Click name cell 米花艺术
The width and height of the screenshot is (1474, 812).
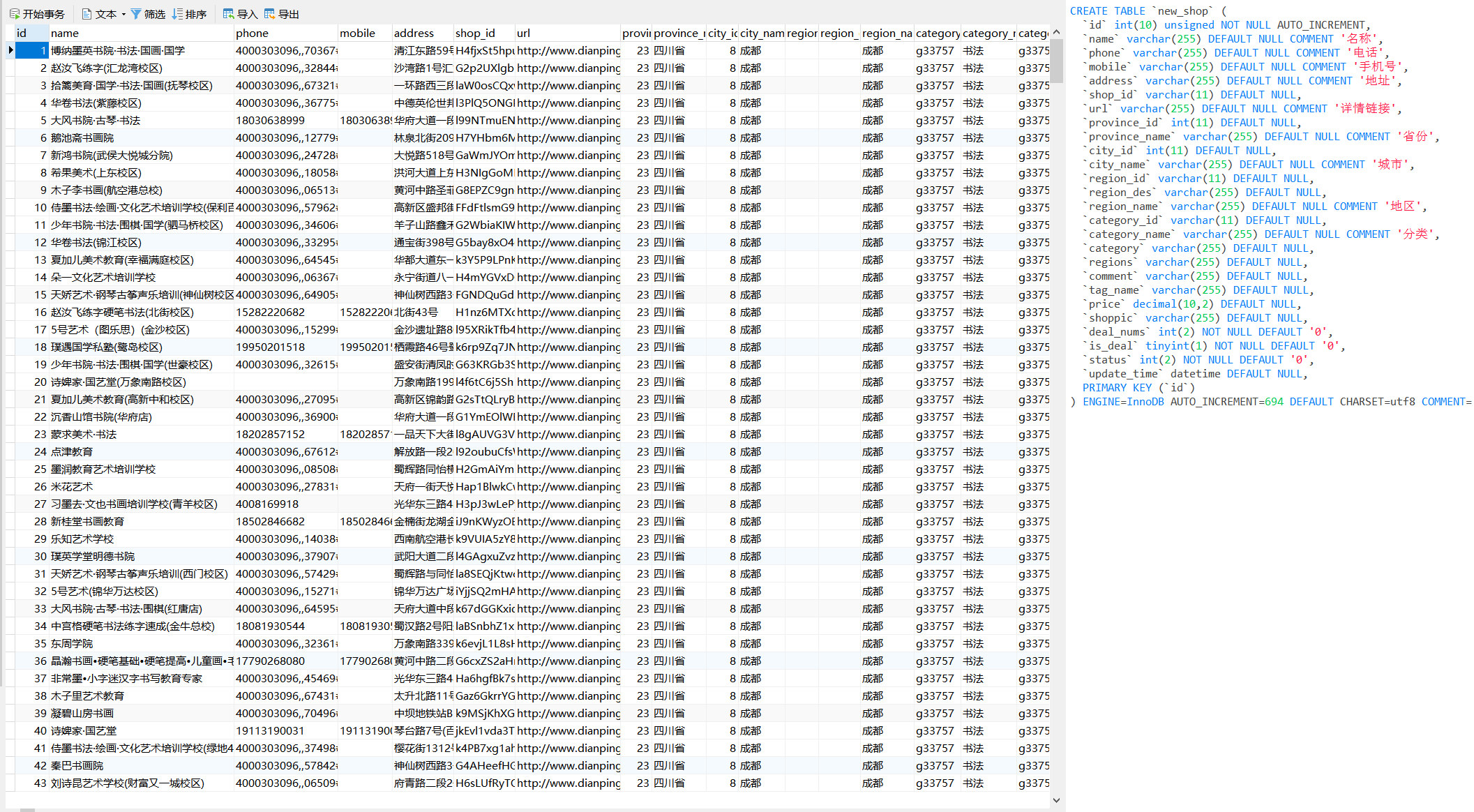(x=142, y=486)
